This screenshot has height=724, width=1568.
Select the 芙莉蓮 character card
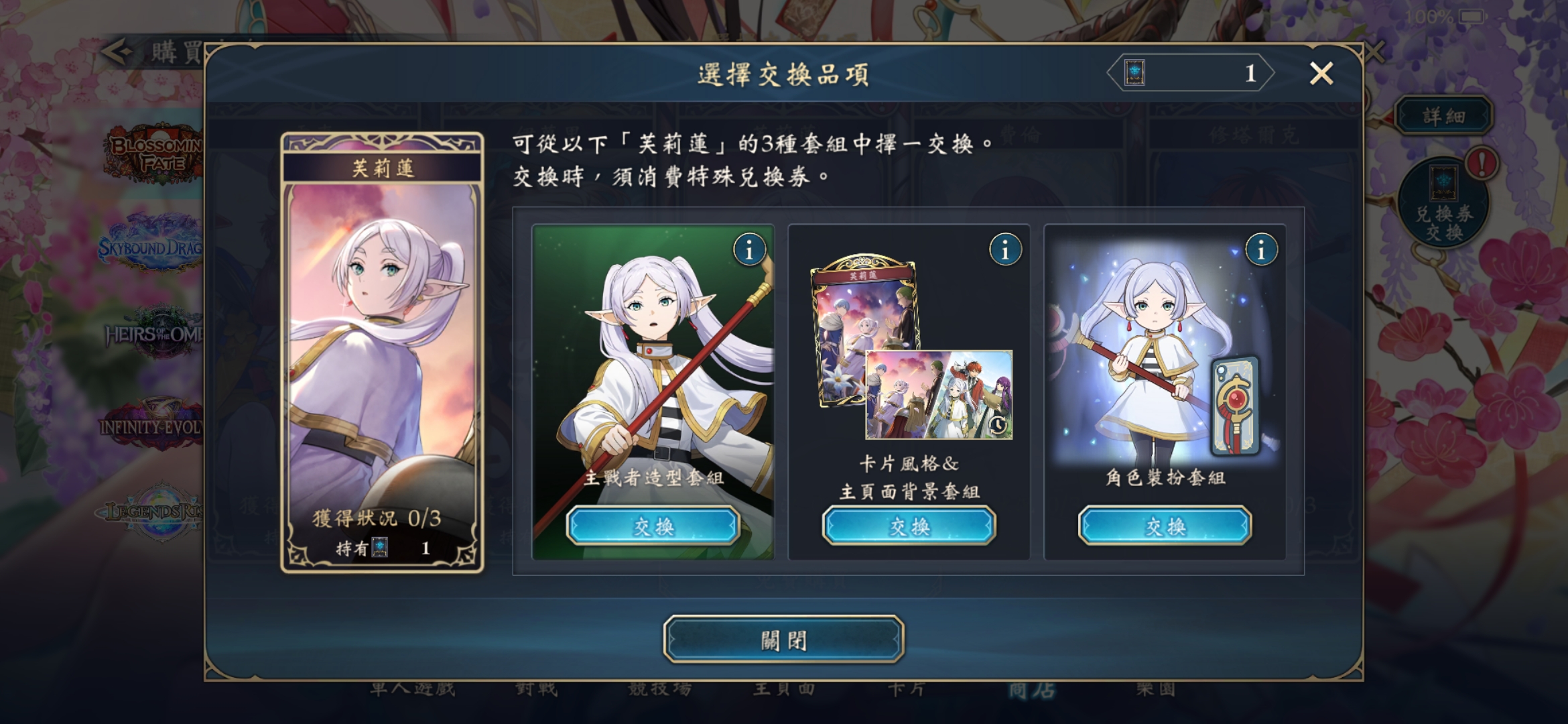[x=382, y=353]
